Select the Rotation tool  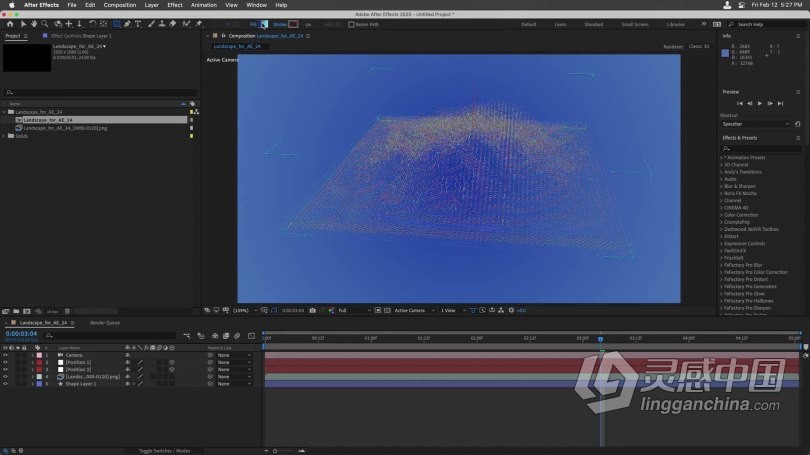(x=92, y=24)
